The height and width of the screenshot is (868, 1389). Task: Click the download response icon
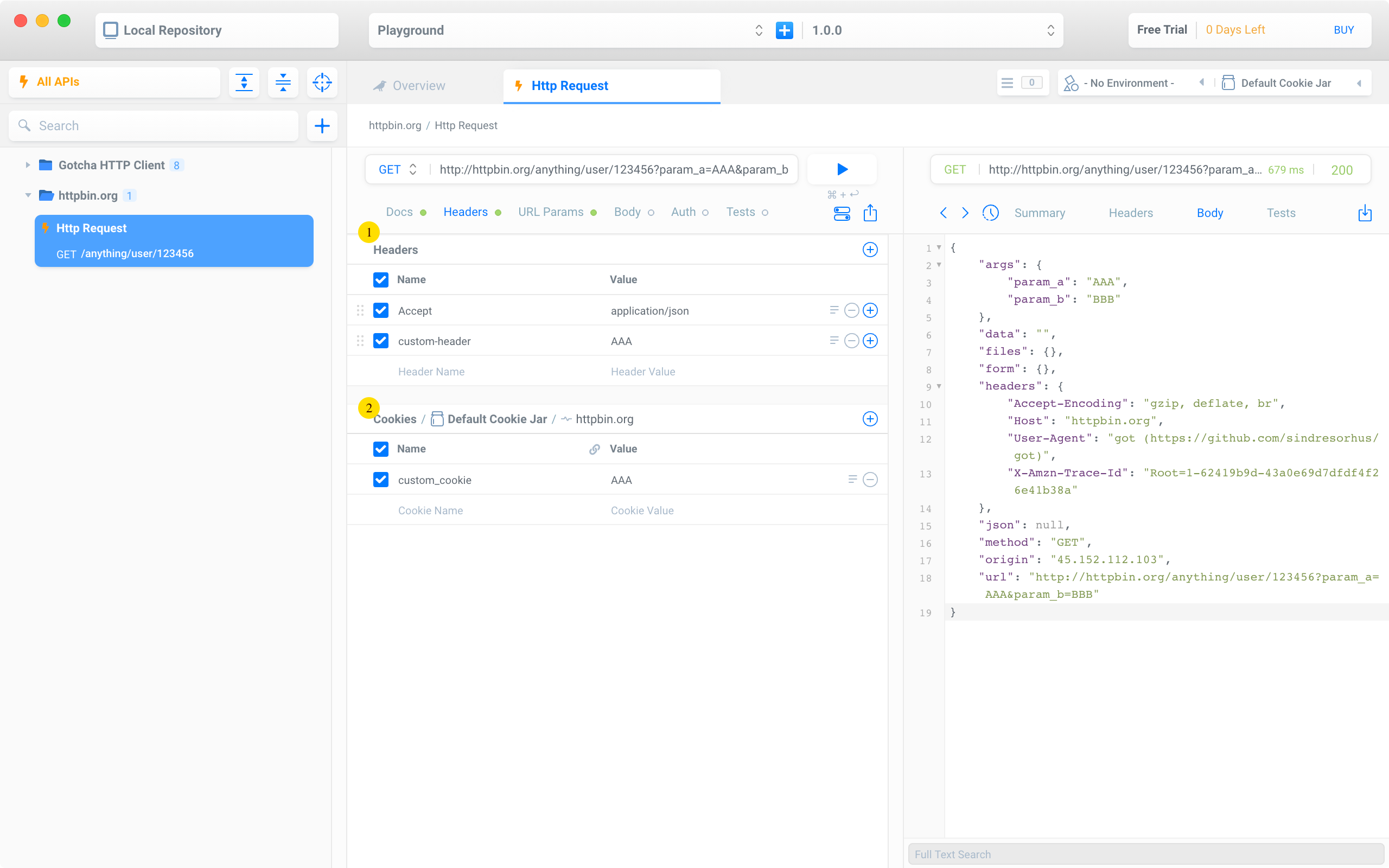(1365, 213)
